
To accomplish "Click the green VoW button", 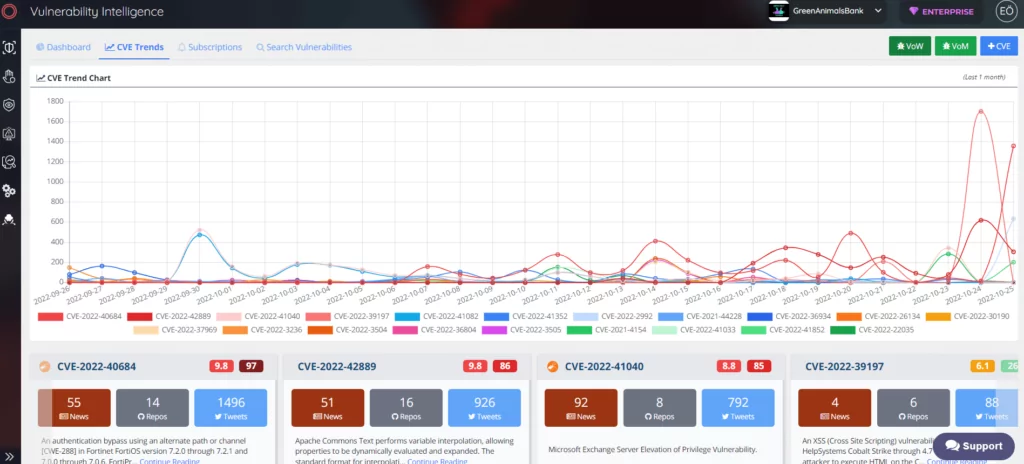I will point(910,46).
